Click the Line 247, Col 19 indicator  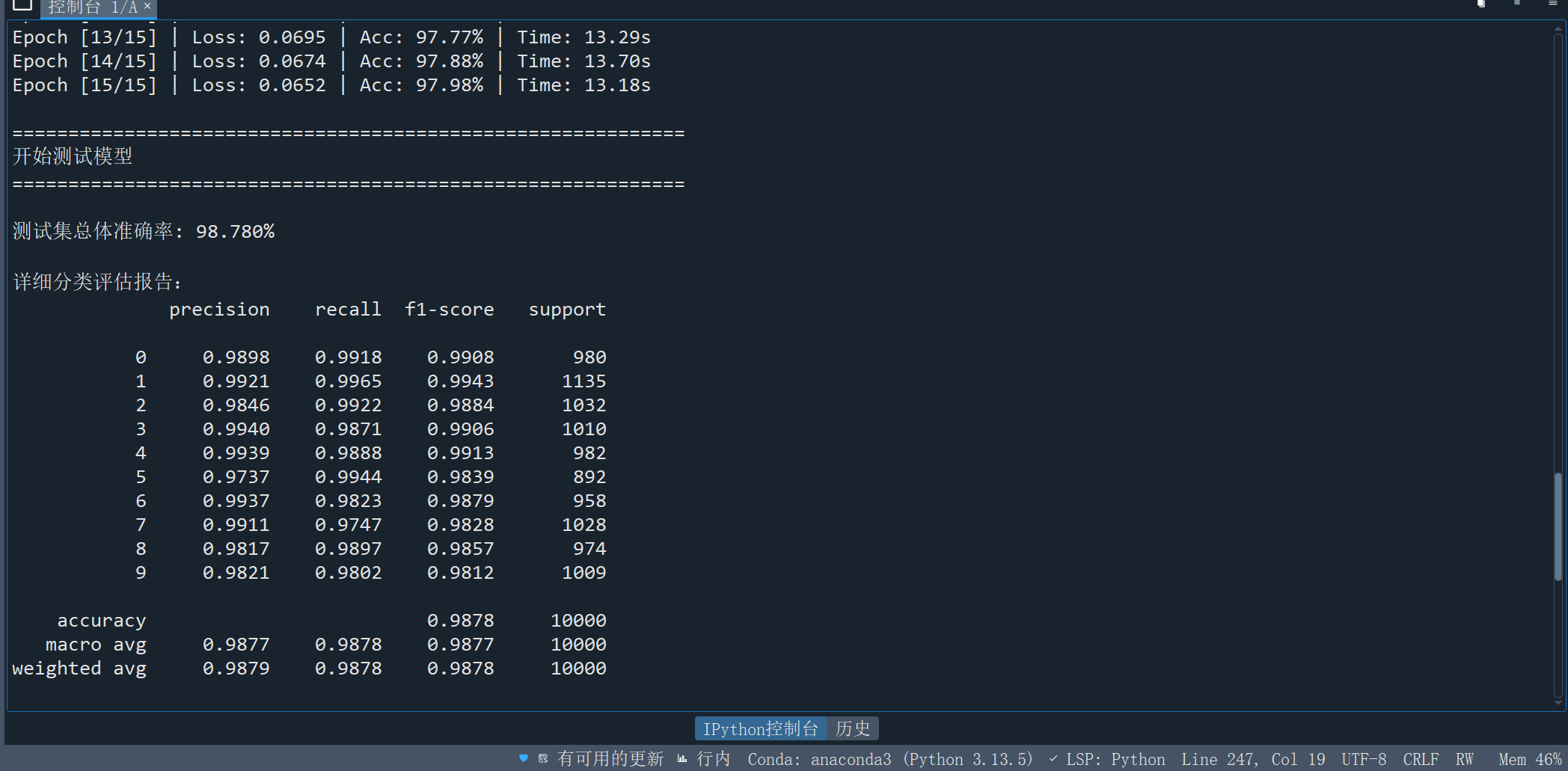click(1253, 759)
